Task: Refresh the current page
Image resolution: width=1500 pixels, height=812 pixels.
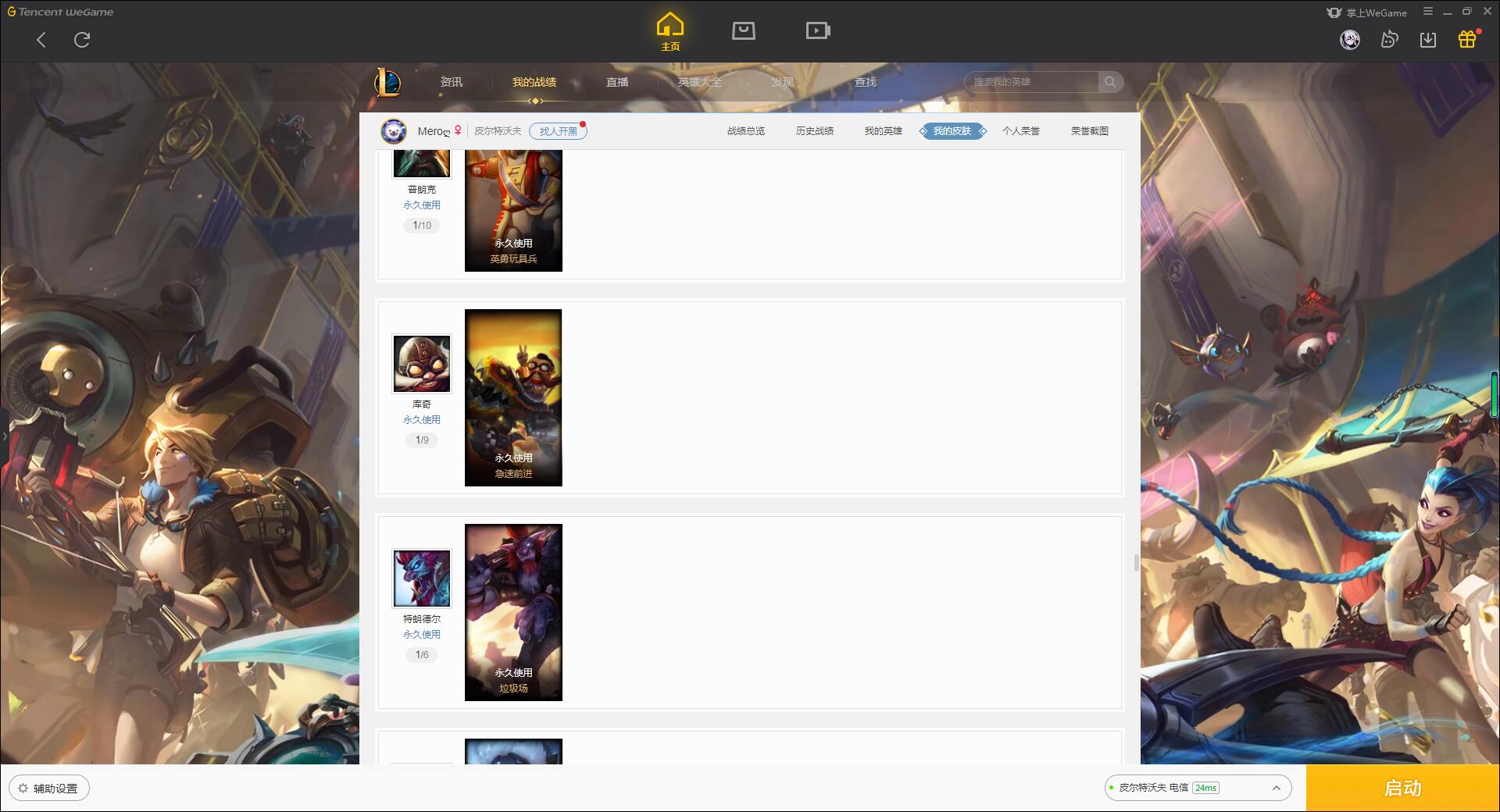Action: point(82,40)
